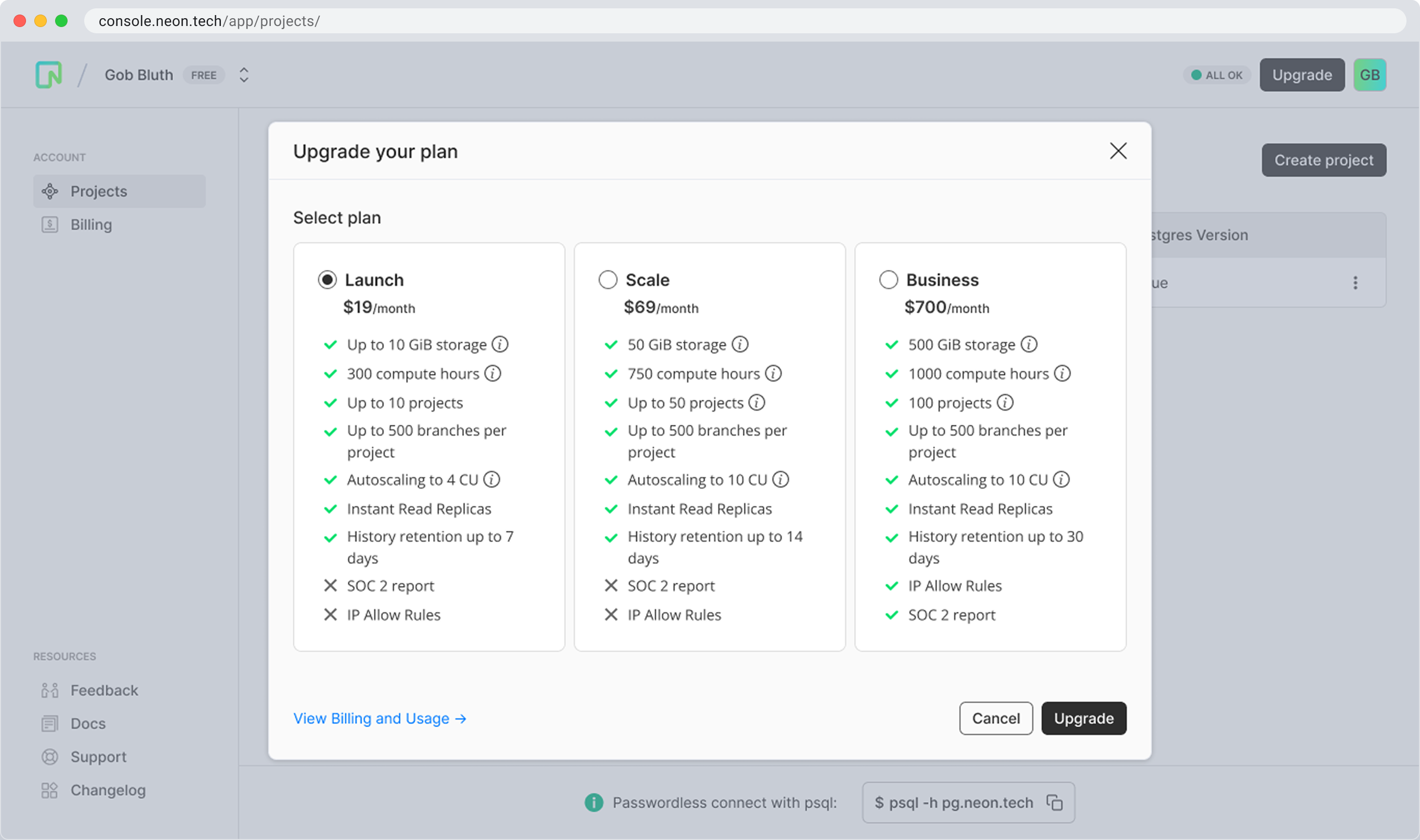Open Billing in the sidebar
The width and height of the screenshot is (1420, 840).
[91, 225]
